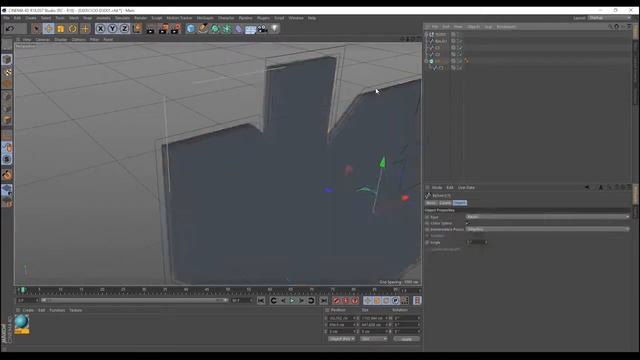Image resolution: width=640 pixels, height=360 pixels.
Task: Open the Render menu in main menu bar
Action: click(x=140, y=18)
